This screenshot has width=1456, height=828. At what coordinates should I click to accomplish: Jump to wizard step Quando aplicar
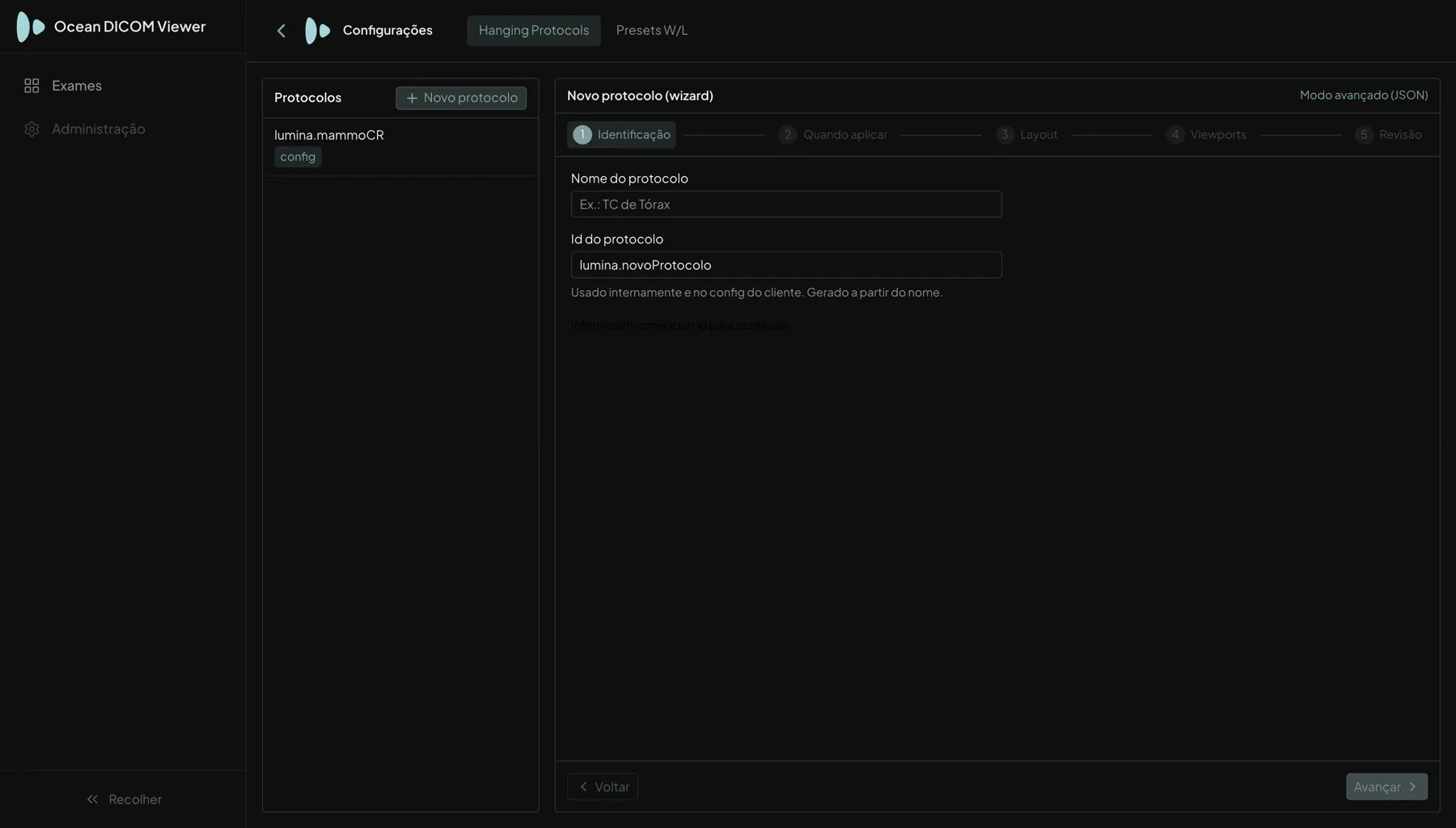point(833,135)
